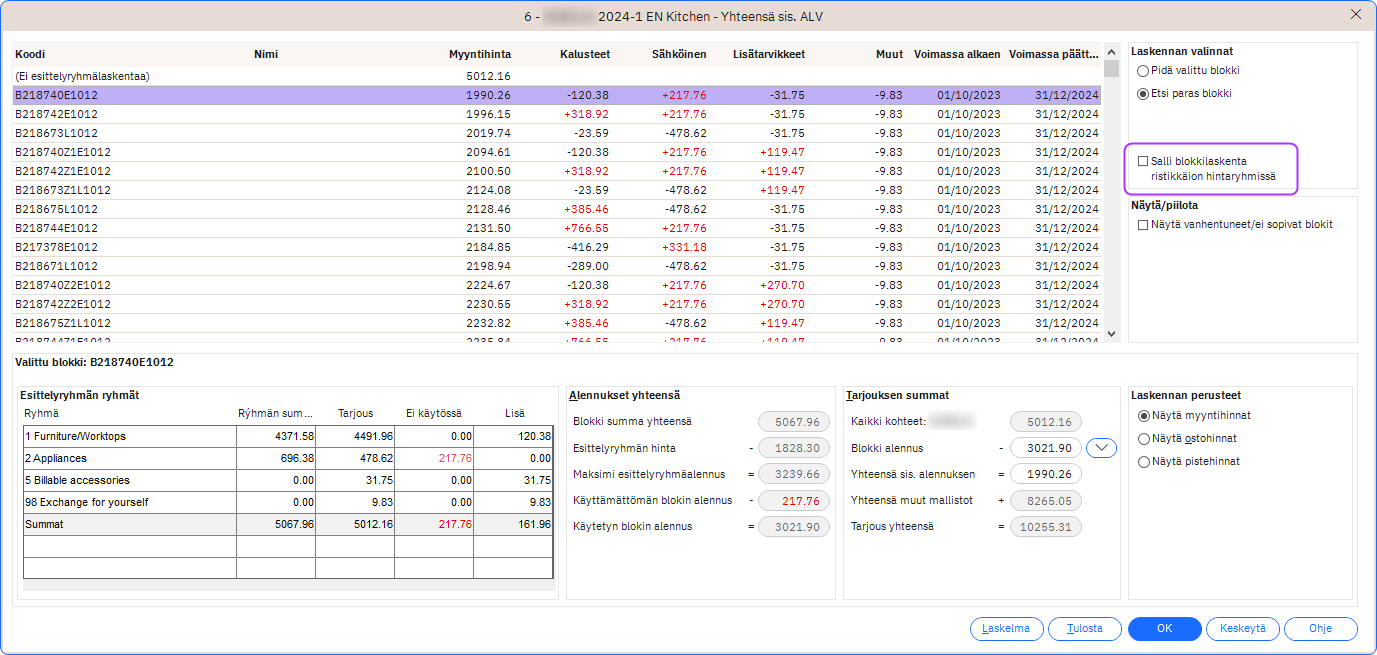Cancel using the Keskeytä button

(x=1243, y=629)
